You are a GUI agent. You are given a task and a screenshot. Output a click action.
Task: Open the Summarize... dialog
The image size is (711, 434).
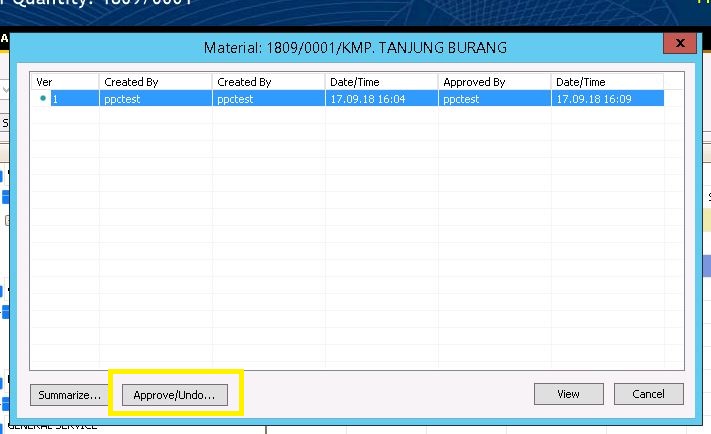pos(69,395)
